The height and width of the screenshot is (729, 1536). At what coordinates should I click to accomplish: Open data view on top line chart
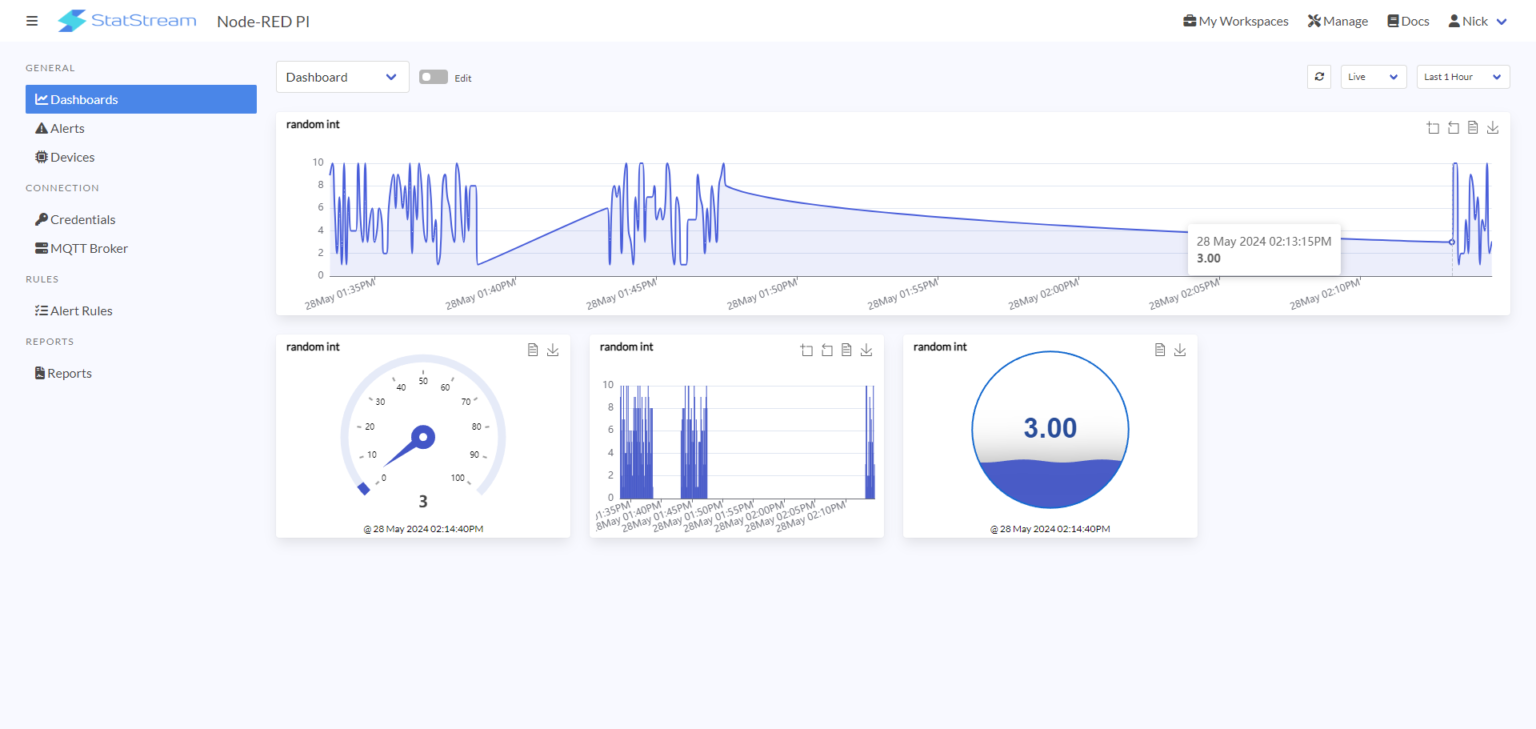[x=1473, y=128]
